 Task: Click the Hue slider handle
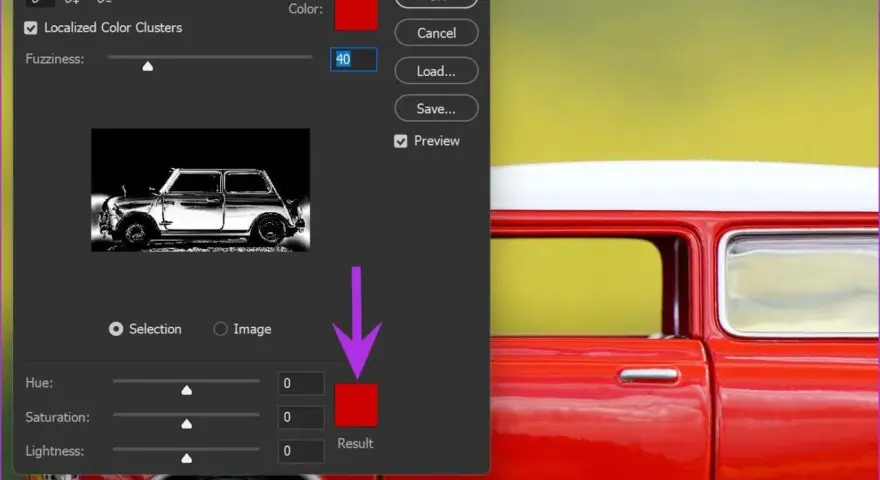[x=187, y=390]
